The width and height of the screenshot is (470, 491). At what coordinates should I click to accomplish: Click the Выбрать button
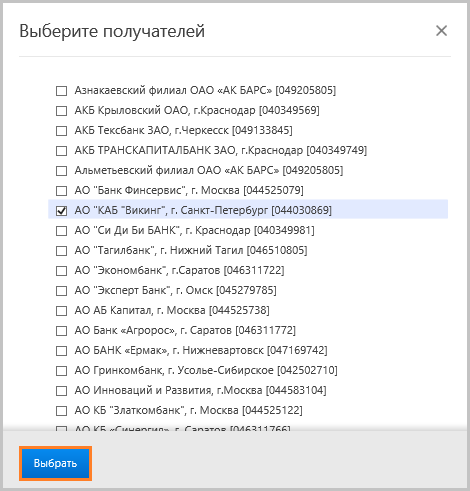(x=55, y=463)
